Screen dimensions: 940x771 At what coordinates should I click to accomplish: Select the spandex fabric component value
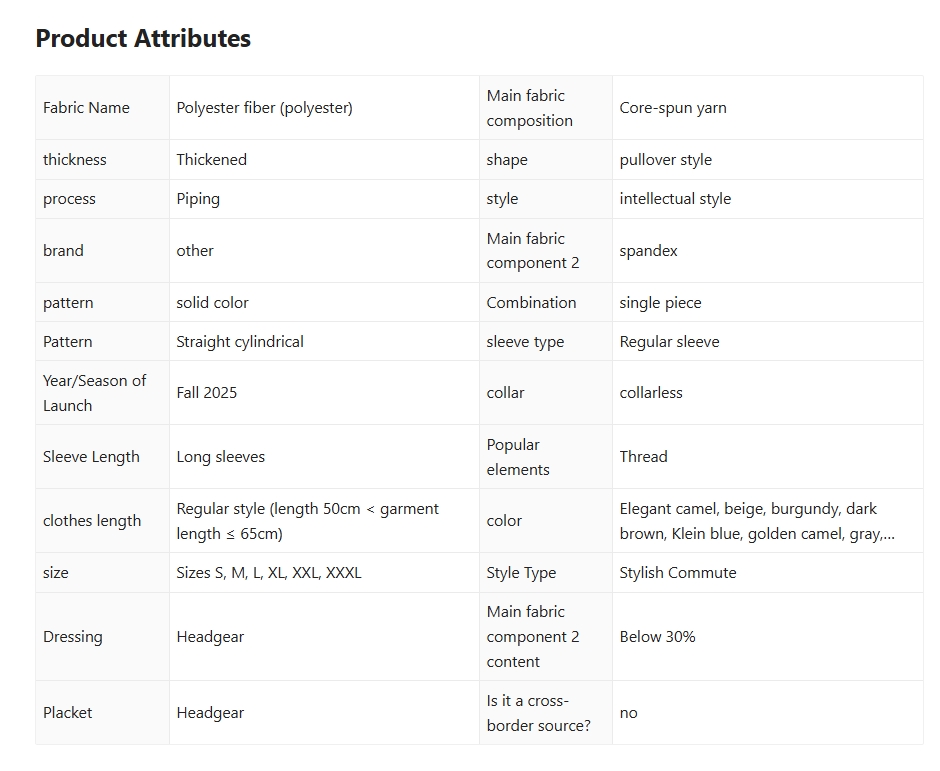pyautogui.click(x=648, y=251)
